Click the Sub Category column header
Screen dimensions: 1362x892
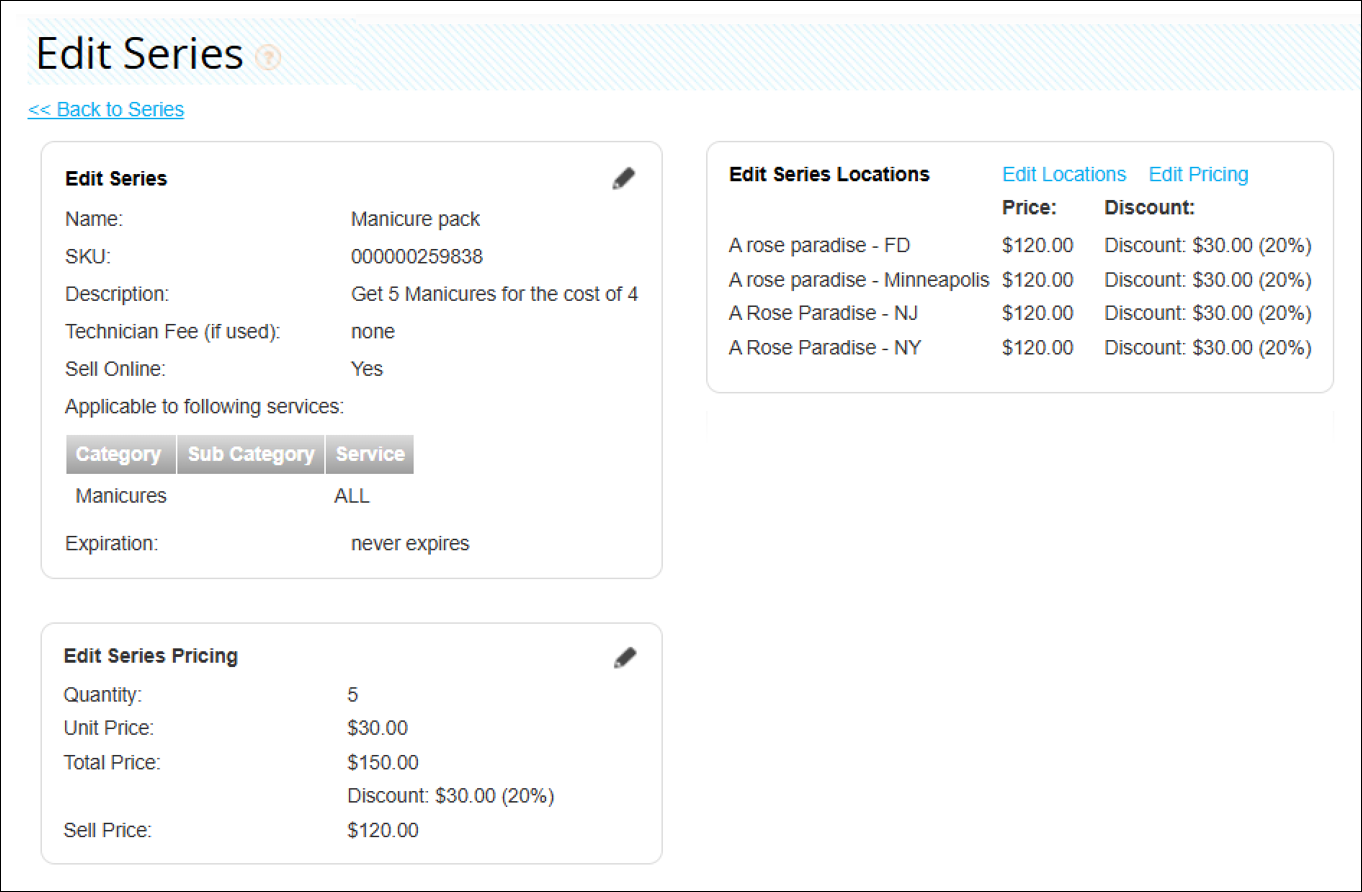point(251,454)
